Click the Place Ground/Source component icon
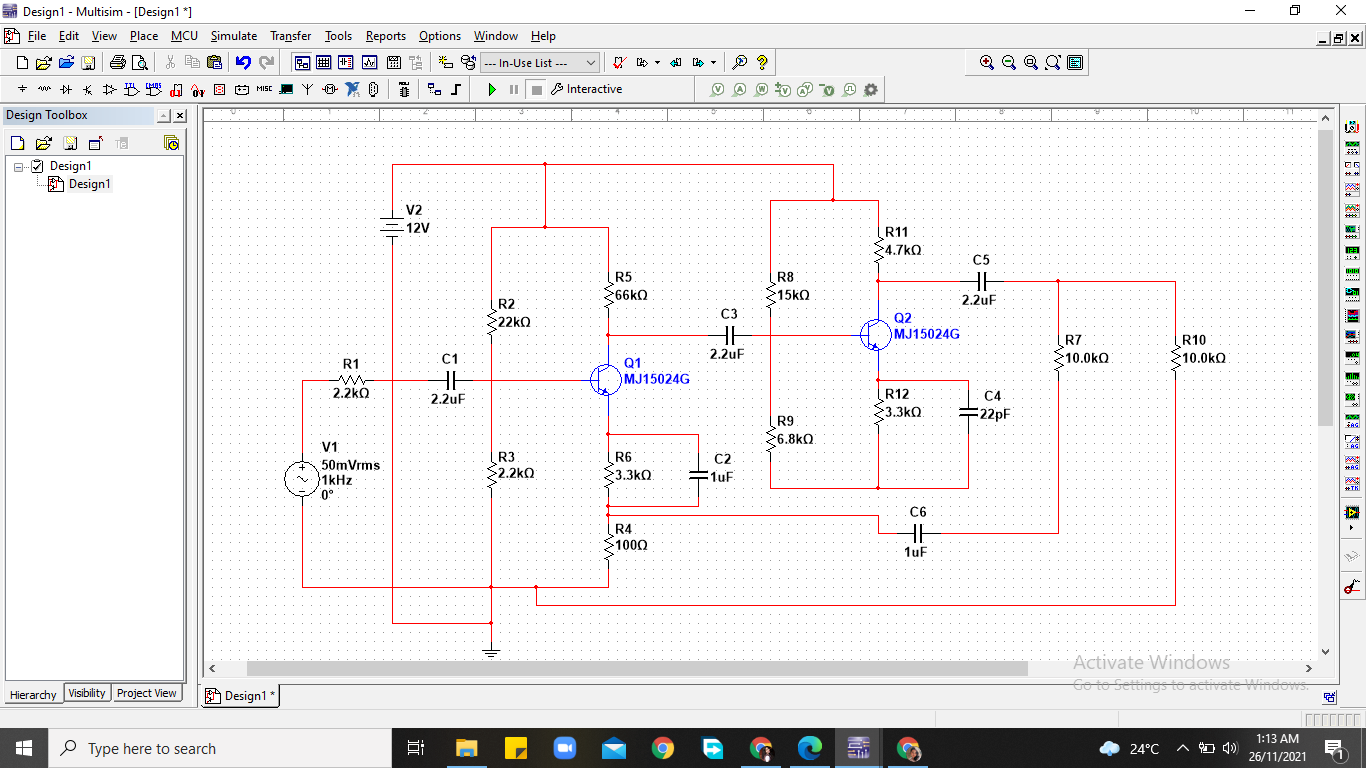Image resolution: width=1366 pixels, height=768 pixels. click(22, 89)
